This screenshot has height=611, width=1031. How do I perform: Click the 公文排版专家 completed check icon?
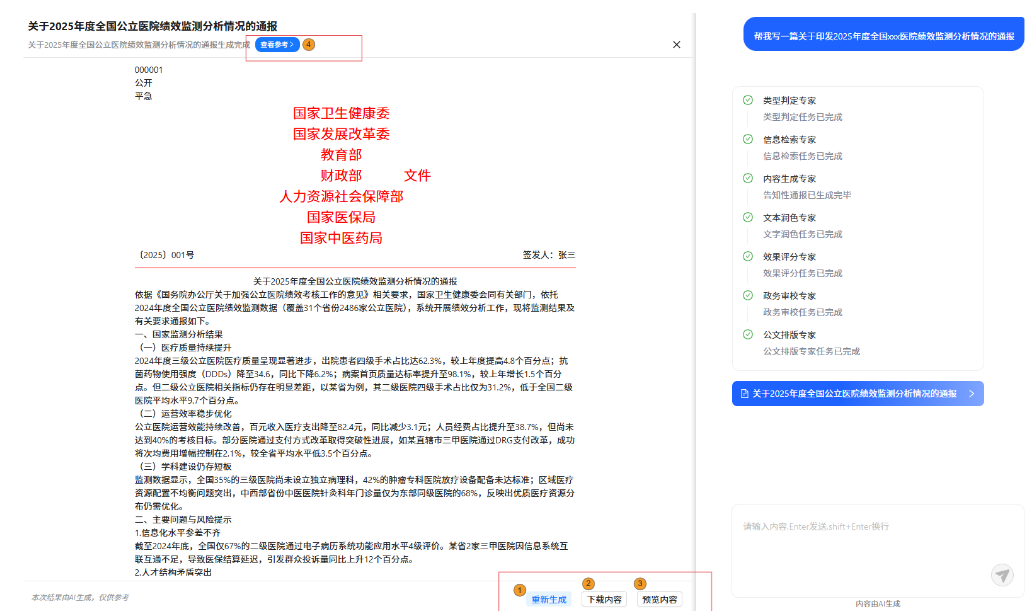(x=748, y=334)
